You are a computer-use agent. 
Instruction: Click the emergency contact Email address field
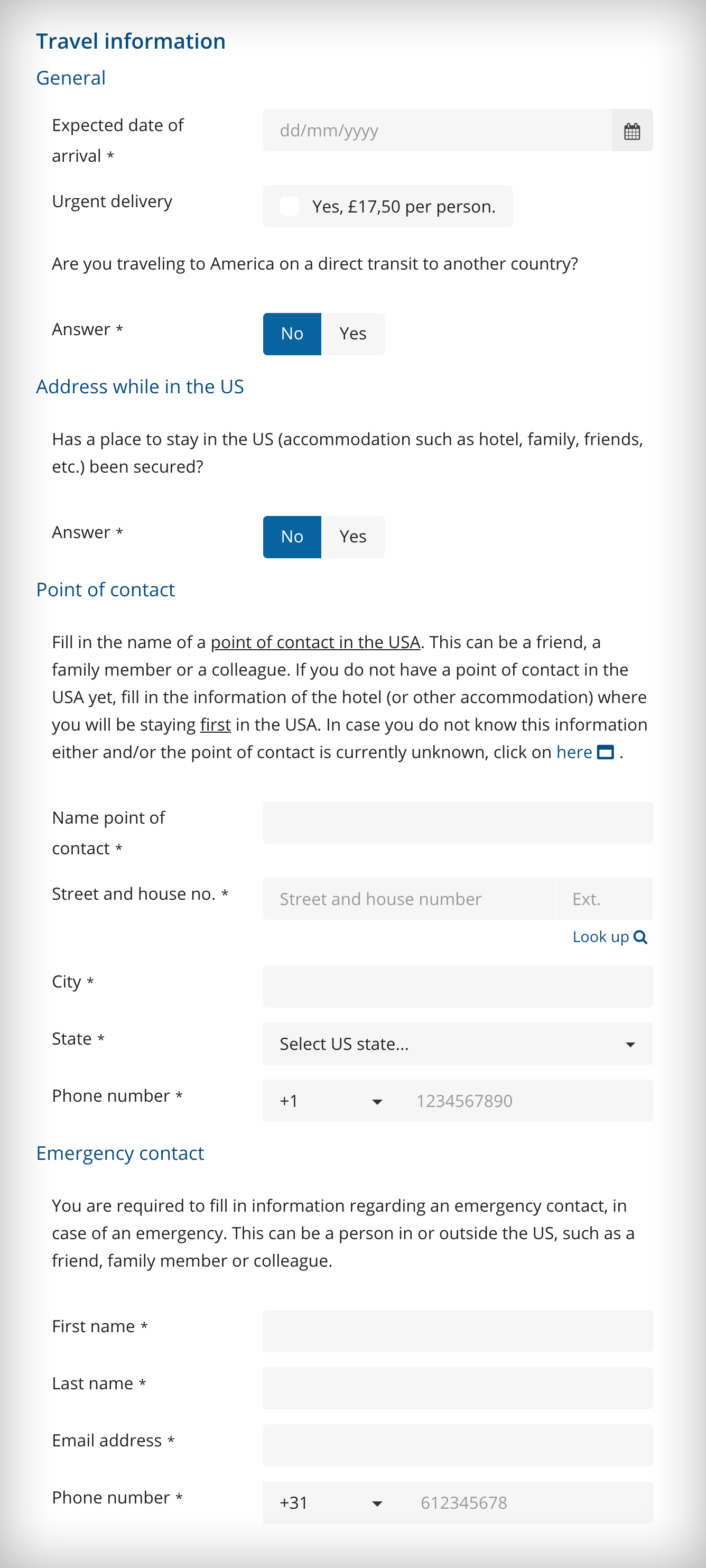coord(457,1445)
